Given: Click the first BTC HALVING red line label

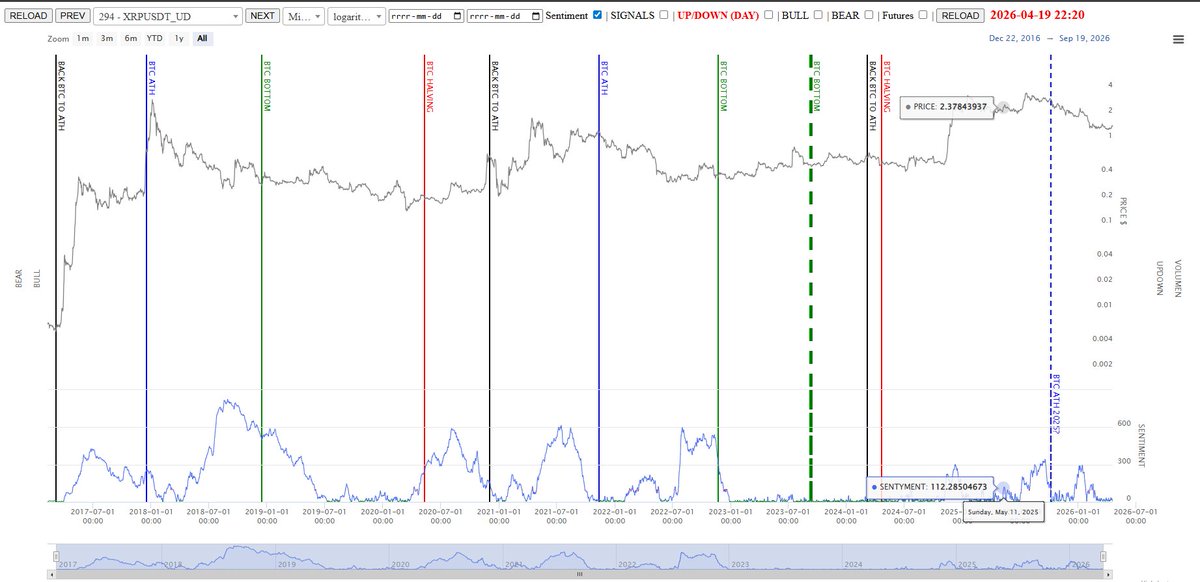Looking at the screenshot, I should [428, 86].
